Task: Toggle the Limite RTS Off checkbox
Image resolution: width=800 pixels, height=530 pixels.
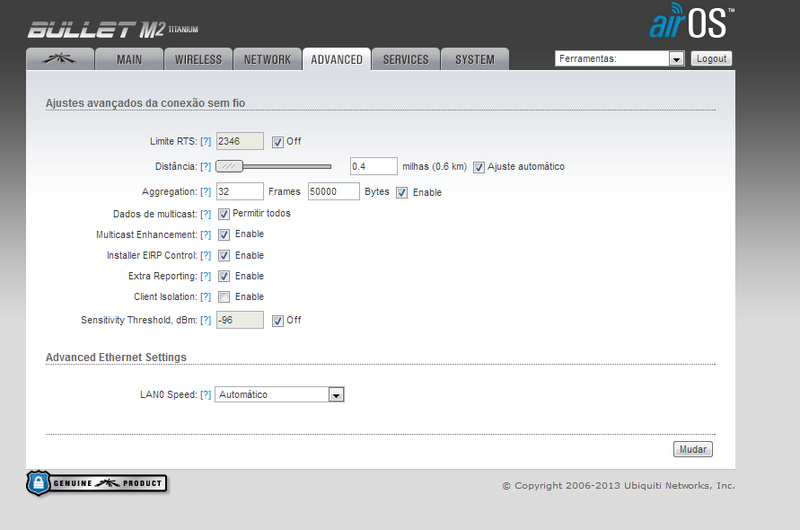Action: click(x=278, y=142)
